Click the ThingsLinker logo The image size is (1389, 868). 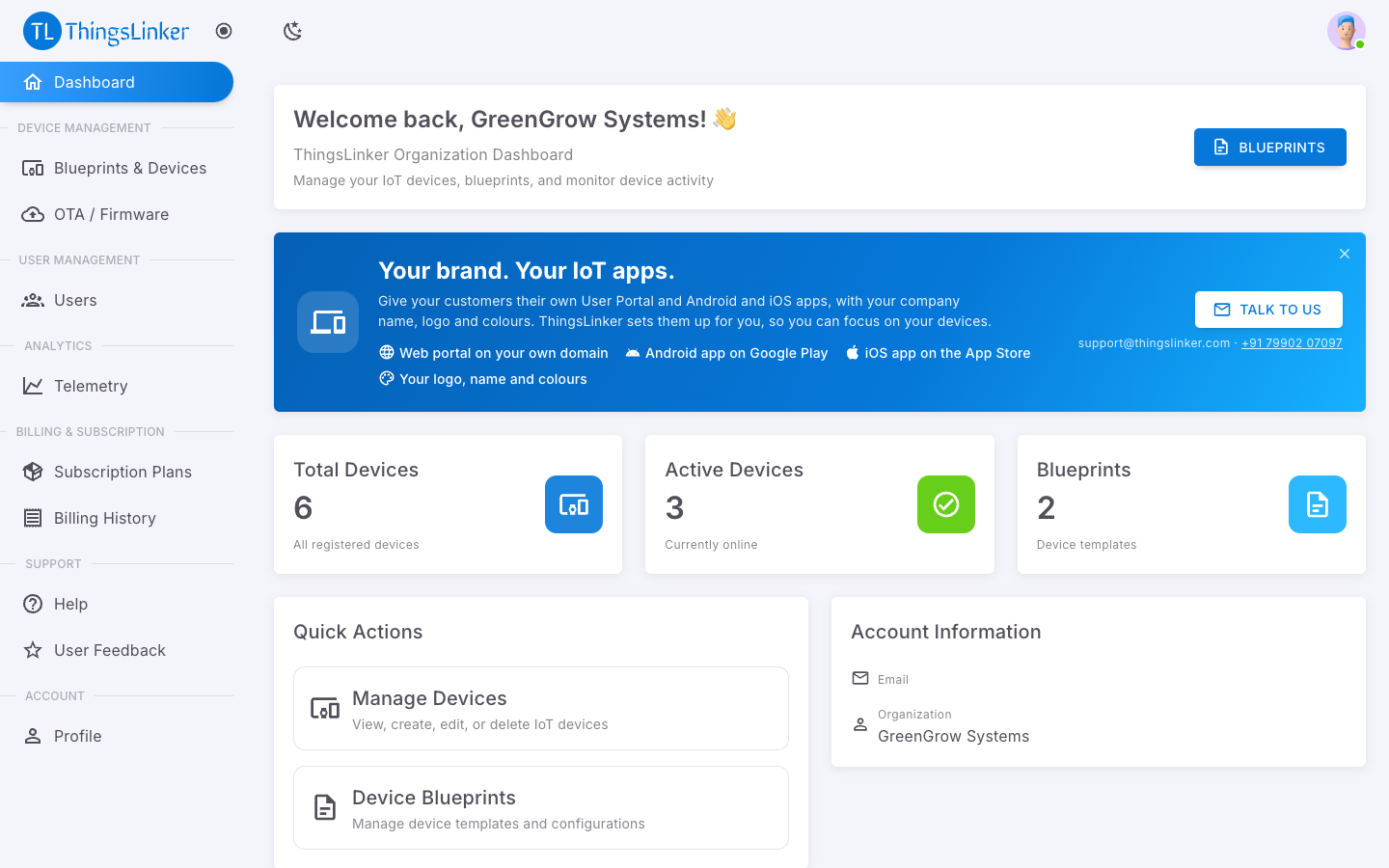106,31
